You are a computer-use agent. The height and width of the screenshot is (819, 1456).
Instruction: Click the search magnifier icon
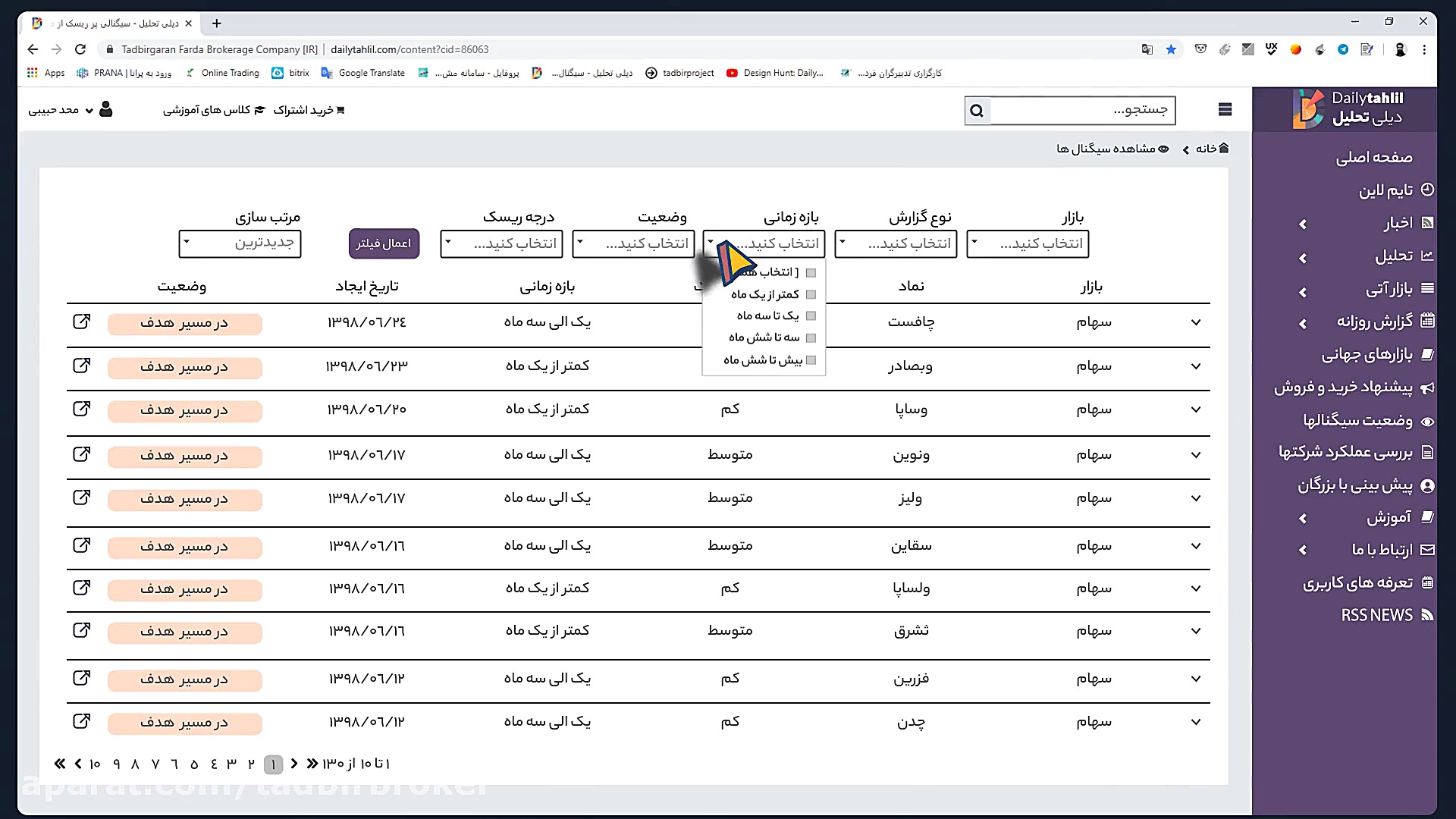[977, 111]
